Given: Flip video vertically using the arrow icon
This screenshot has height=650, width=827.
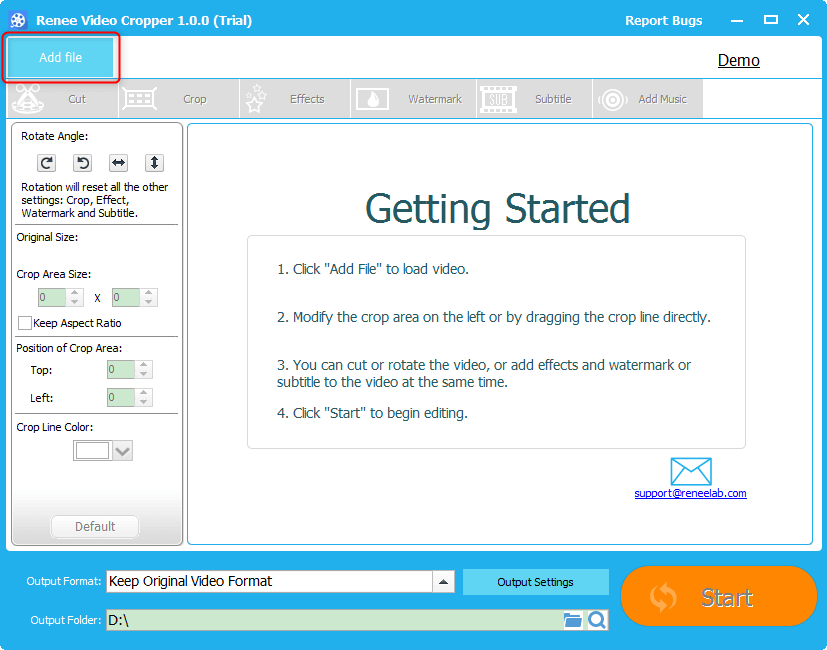Looking at the screenshot, I should coord(154,163).
